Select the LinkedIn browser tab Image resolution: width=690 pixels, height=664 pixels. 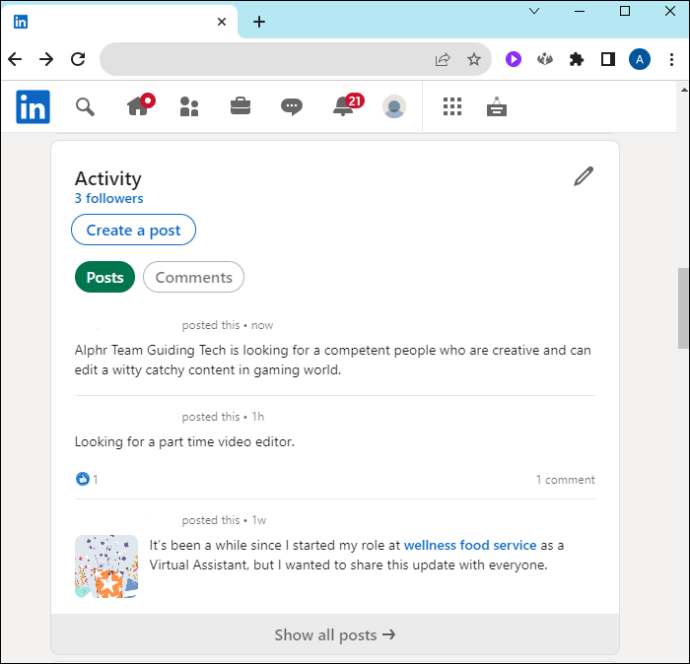pos(119,22)
